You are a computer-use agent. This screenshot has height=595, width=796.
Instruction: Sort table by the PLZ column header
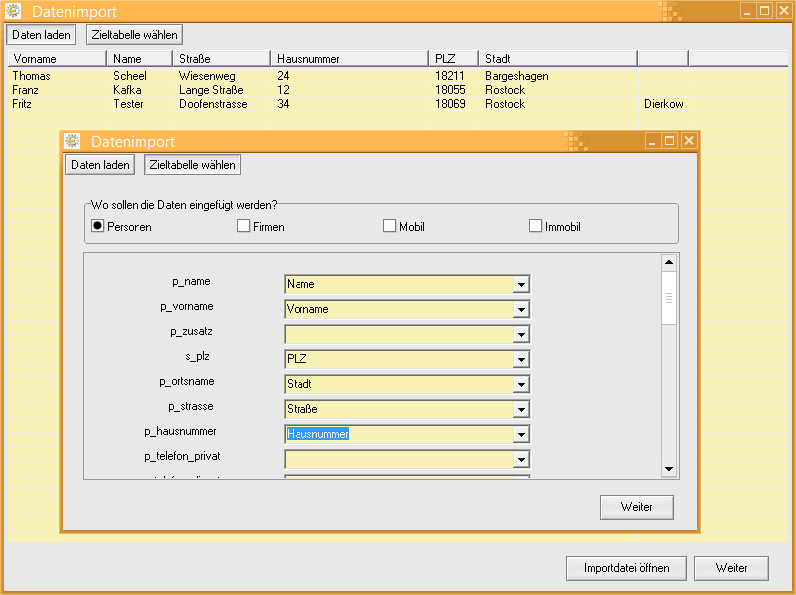(x=453, y=59)
